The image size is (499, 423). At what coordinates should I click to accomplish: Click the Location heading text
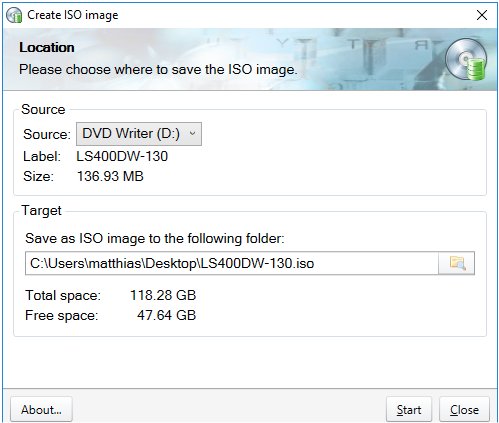coord(47,47)
